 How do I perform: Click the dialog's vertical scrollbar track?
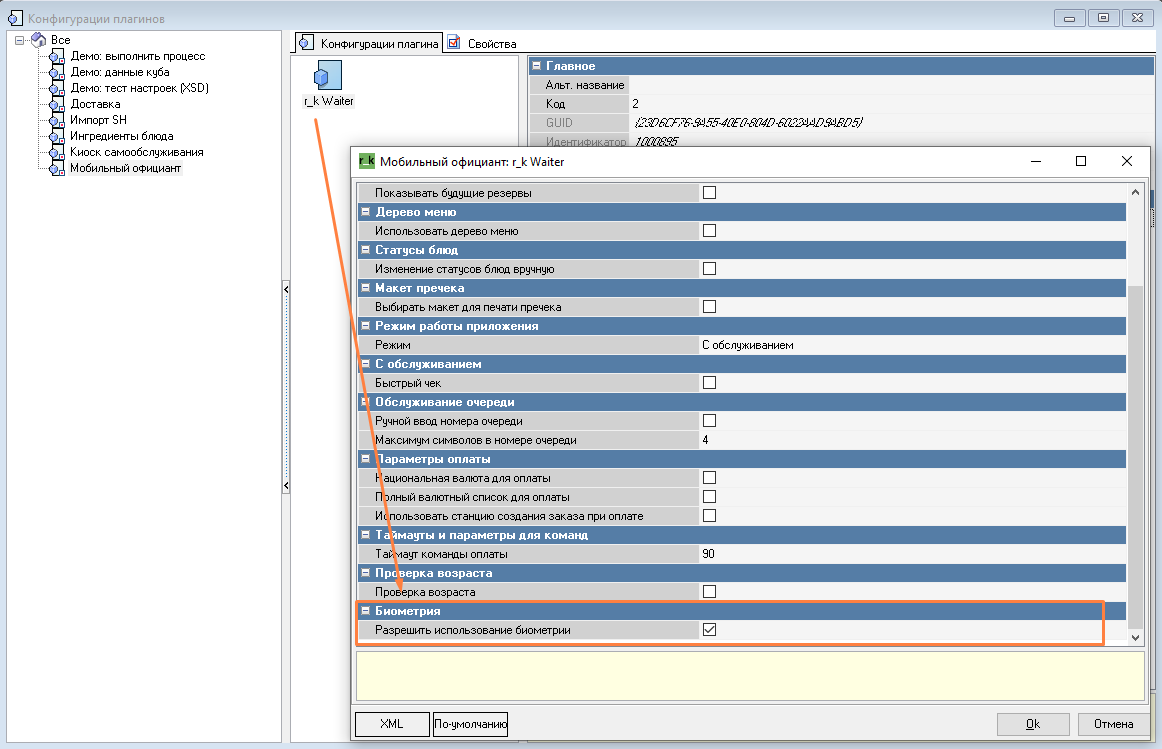point(1135,240)
